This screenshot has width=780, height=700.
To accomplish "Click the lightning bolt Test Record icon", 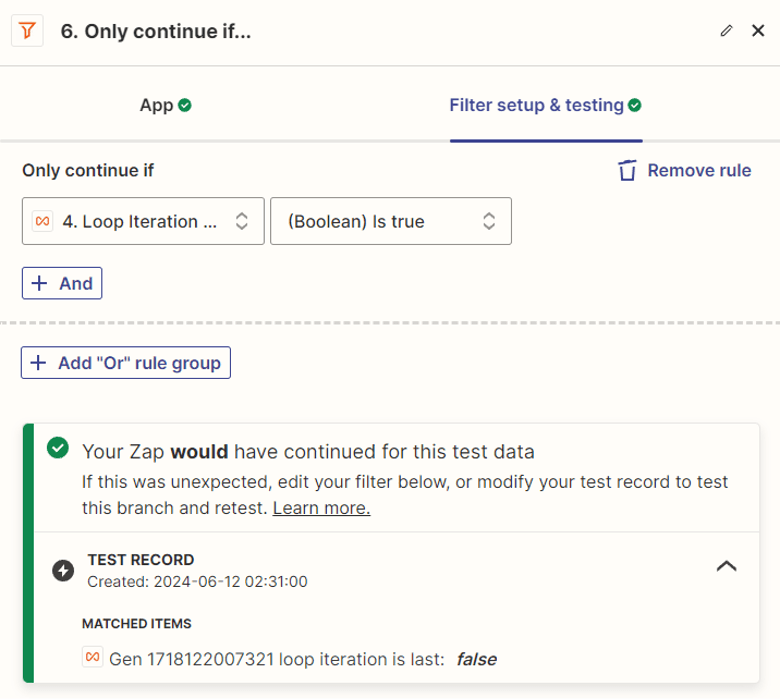I will 63,570.
